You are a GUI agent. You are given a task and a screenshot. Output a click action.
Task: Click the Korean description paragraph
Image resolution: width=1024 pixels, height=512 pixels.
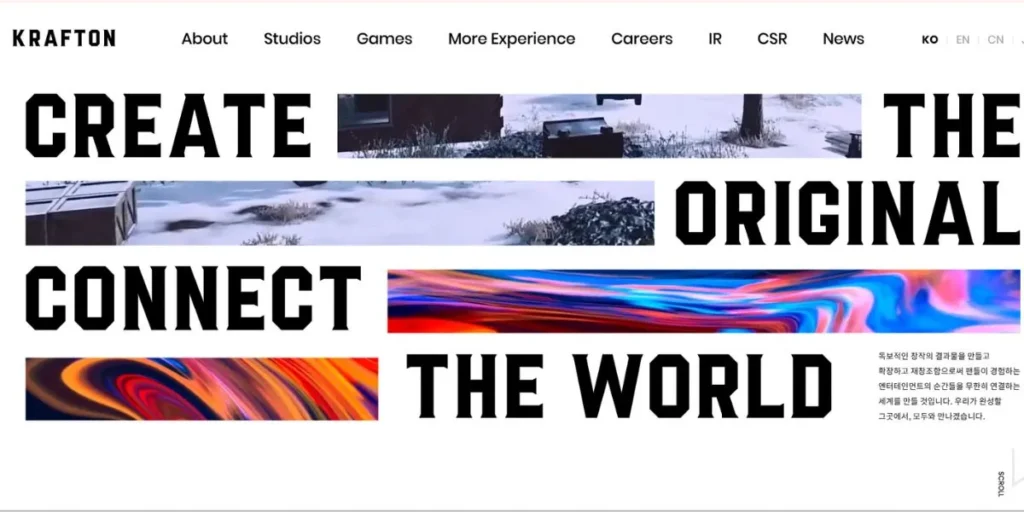point(948,386)
